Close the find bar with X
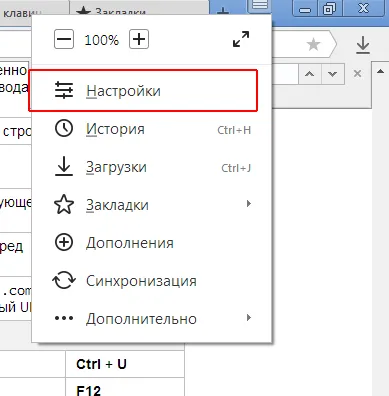 (x=357, y=73)
